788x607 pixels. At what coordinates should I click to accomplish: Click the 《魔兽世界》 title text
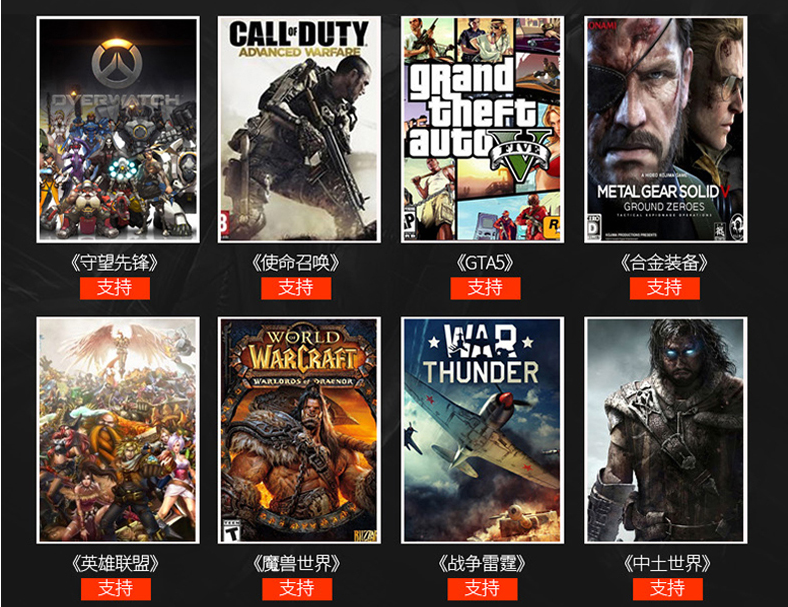click(297, 563)
